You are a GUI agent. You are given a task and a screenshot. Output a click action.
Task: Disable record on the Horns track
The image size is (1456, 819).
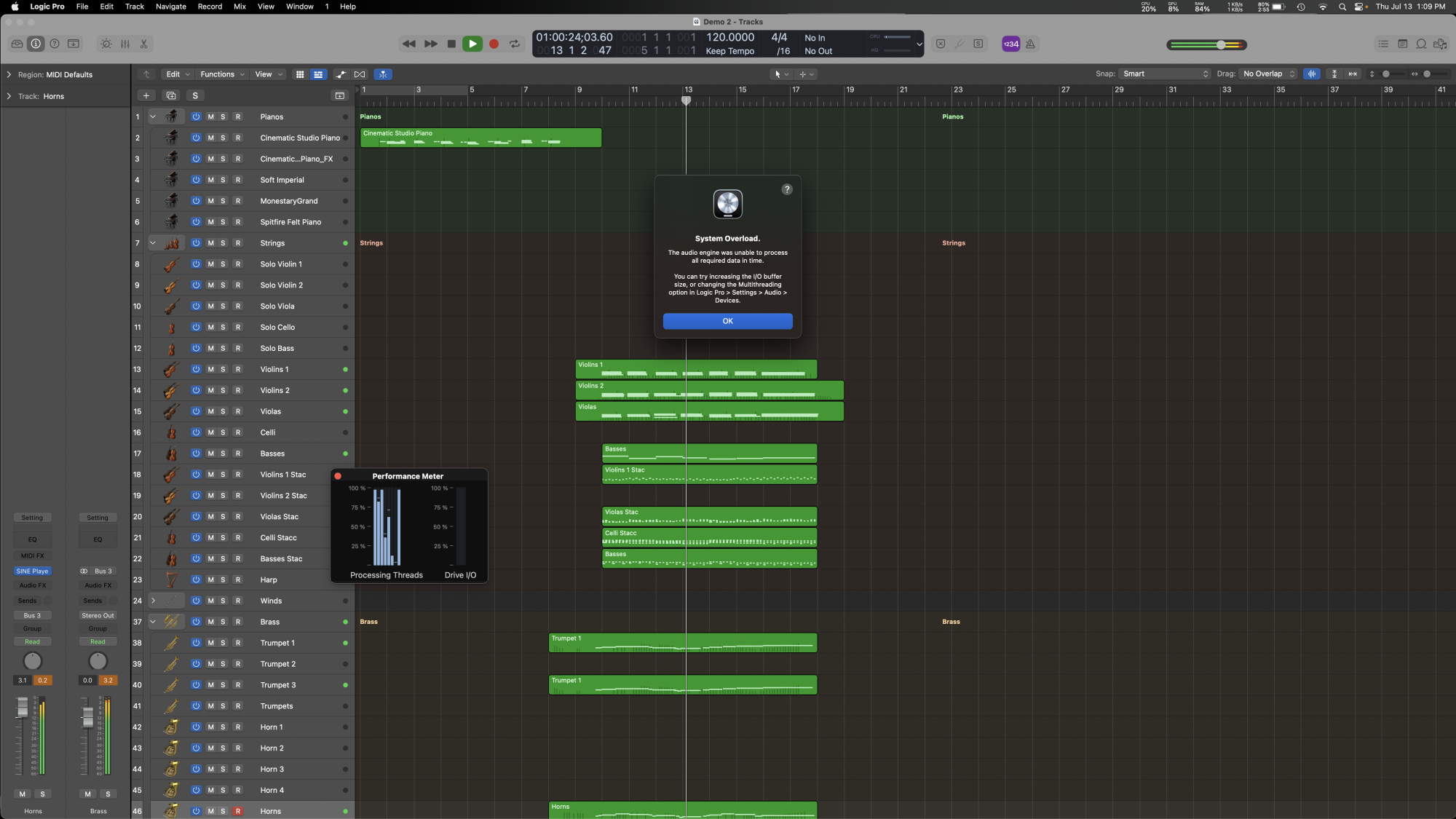(x=237, y=811)
